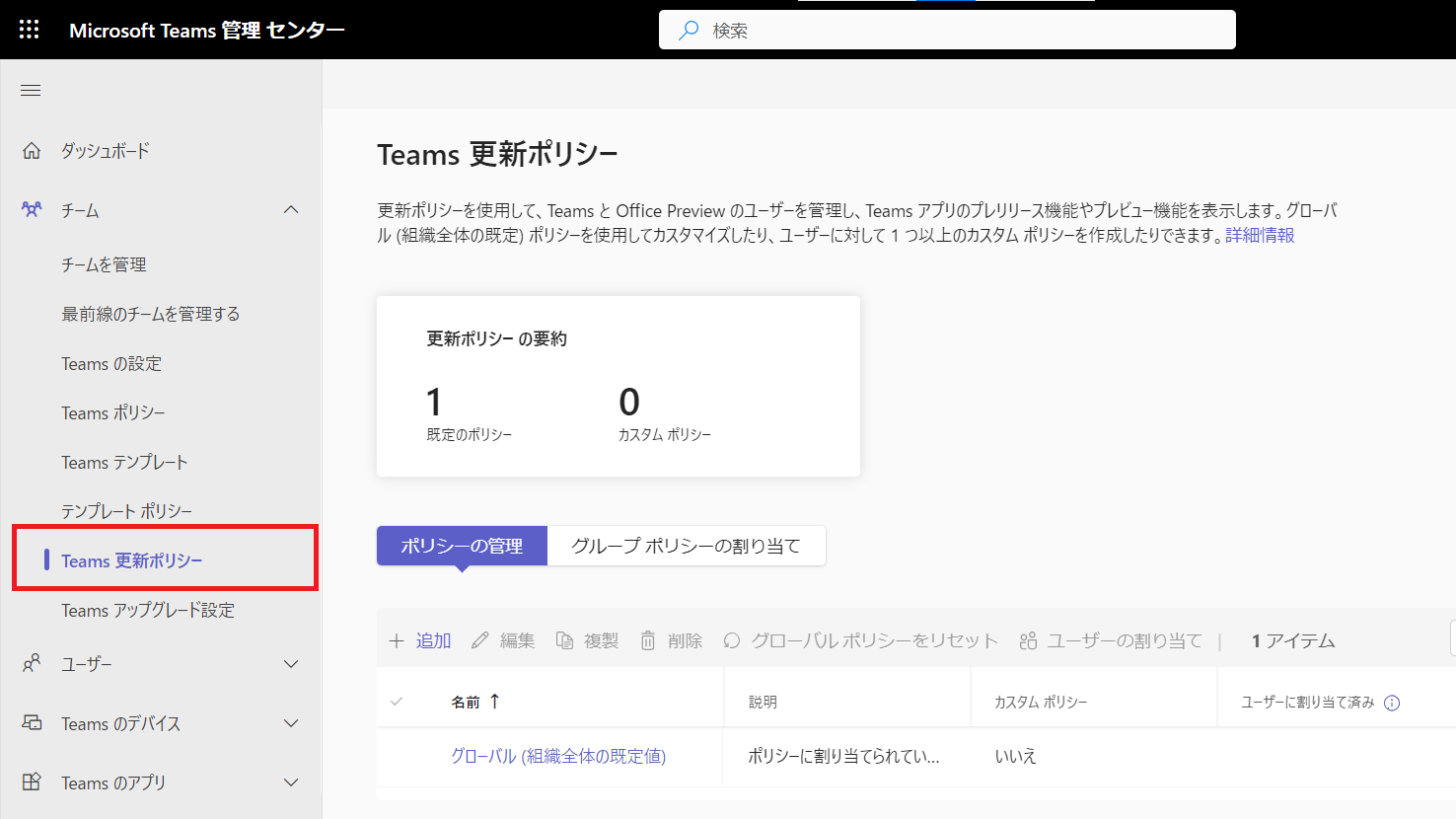Viewport: 1456px width, 819px height.
Task: Click info icon next to ユーザーに割り当て済み
Action: [x=1392, y=703]
